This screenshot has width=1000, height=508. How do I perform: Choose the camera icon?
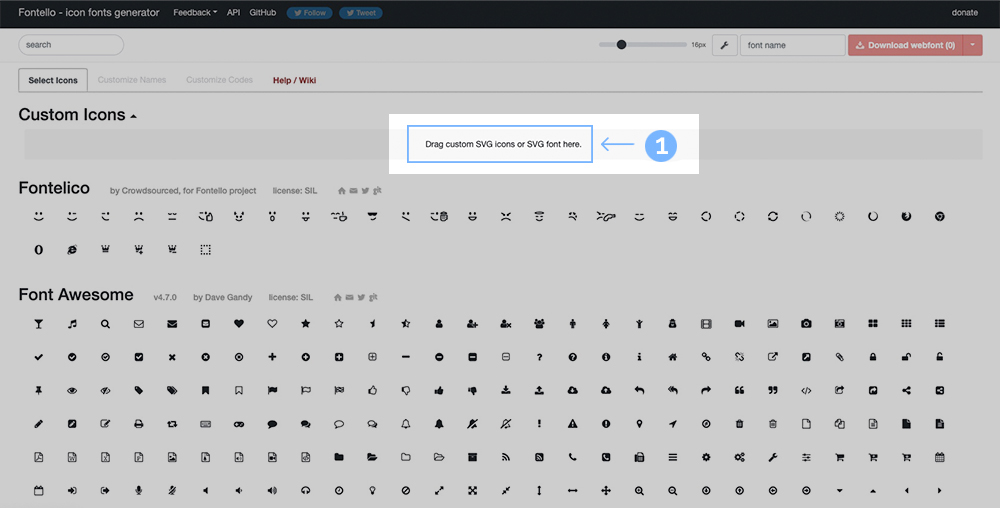click(x=806, y=324)
